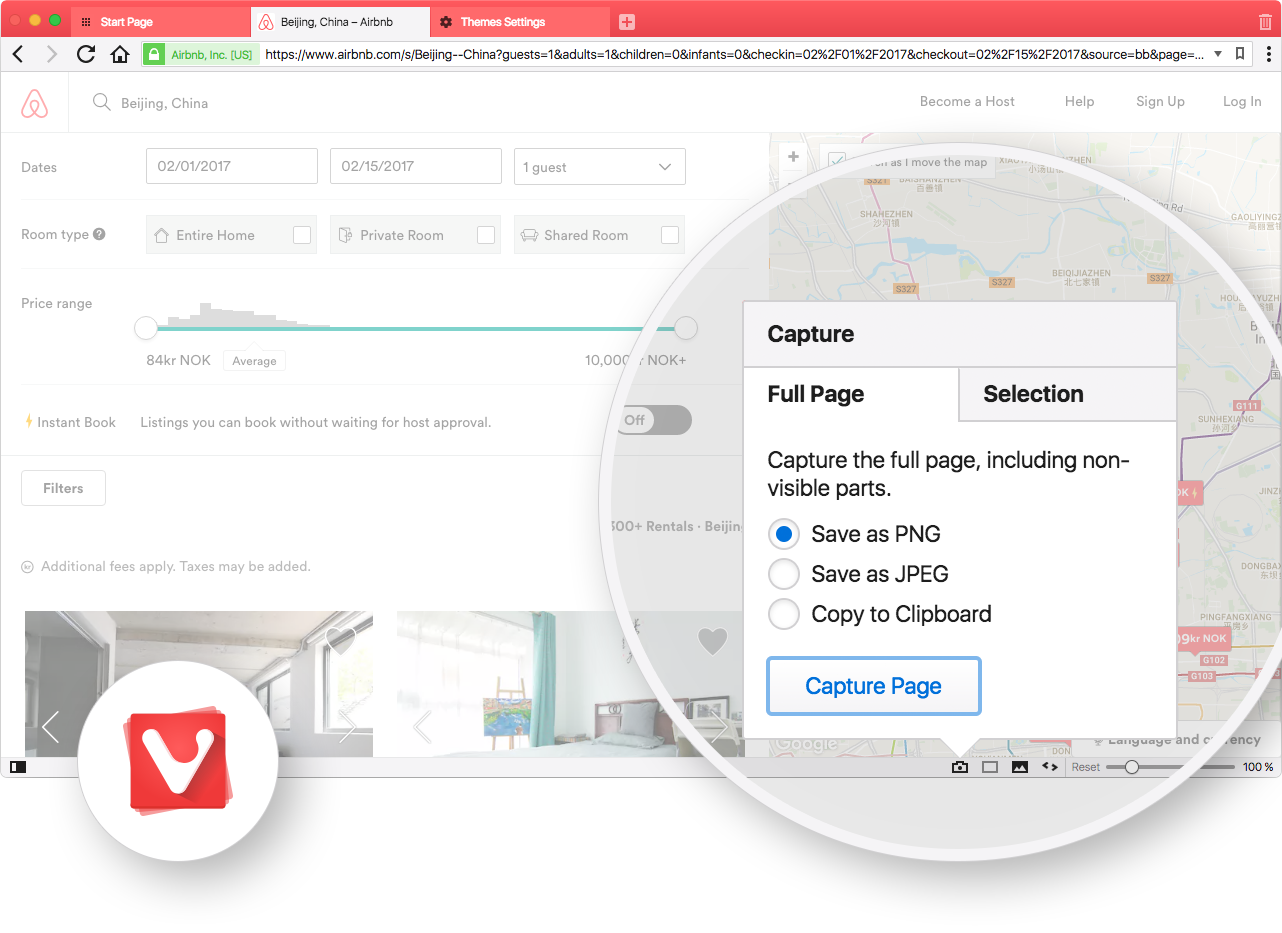Enable the Entire Home checkbox
This screenshot has width=1282, height=933.
click(x=301, y=234)
